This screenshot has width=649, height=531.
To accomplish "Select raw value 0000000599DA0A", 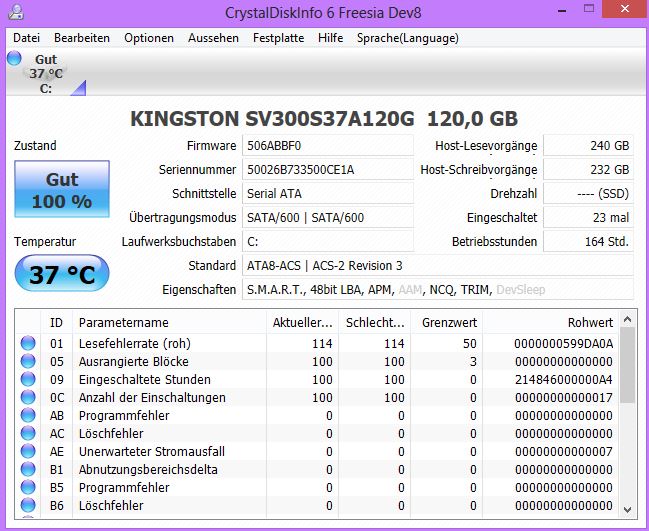I will 563,344.
